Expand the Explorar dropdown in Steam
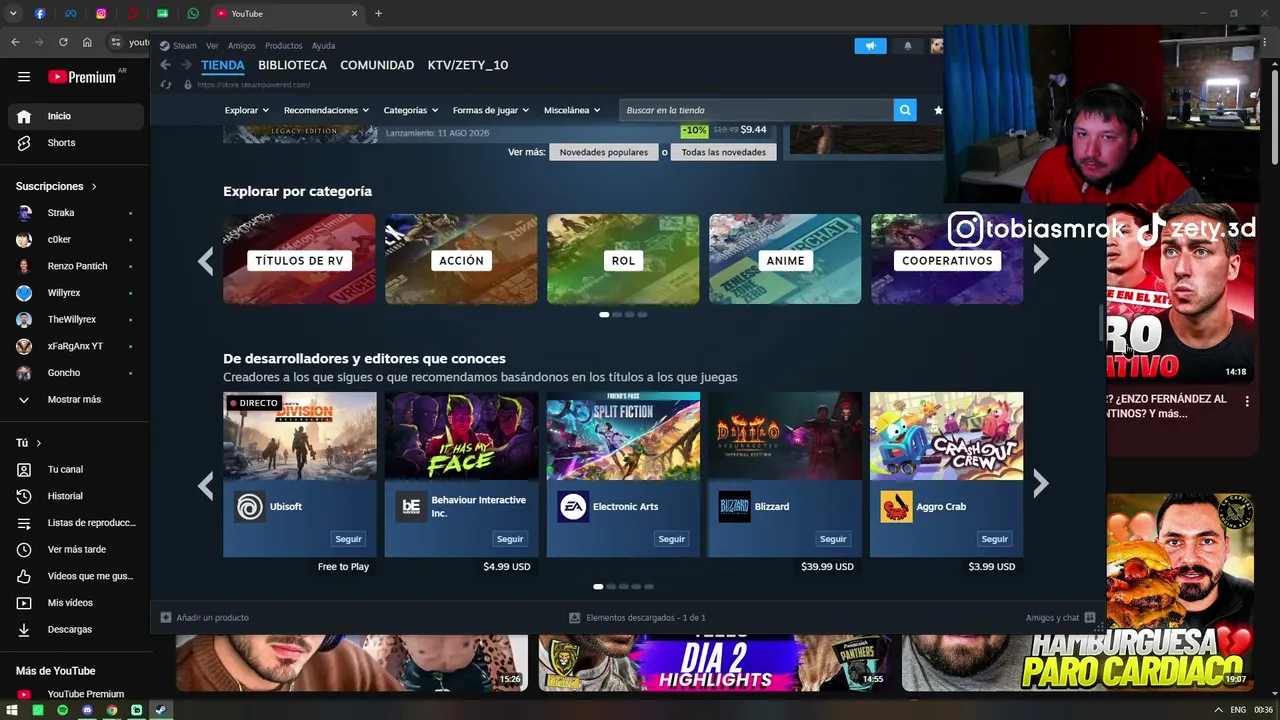This screenshot has width=1280, height=720. point(247,110)
